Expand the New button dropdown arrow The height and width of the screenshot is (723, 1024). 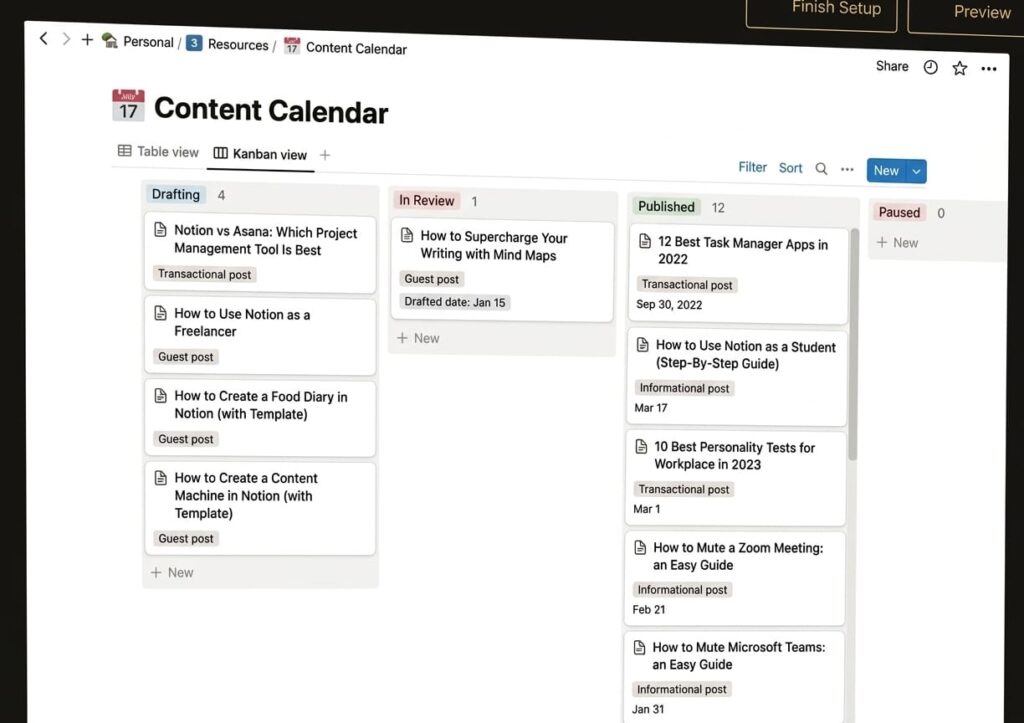(916, 171)
